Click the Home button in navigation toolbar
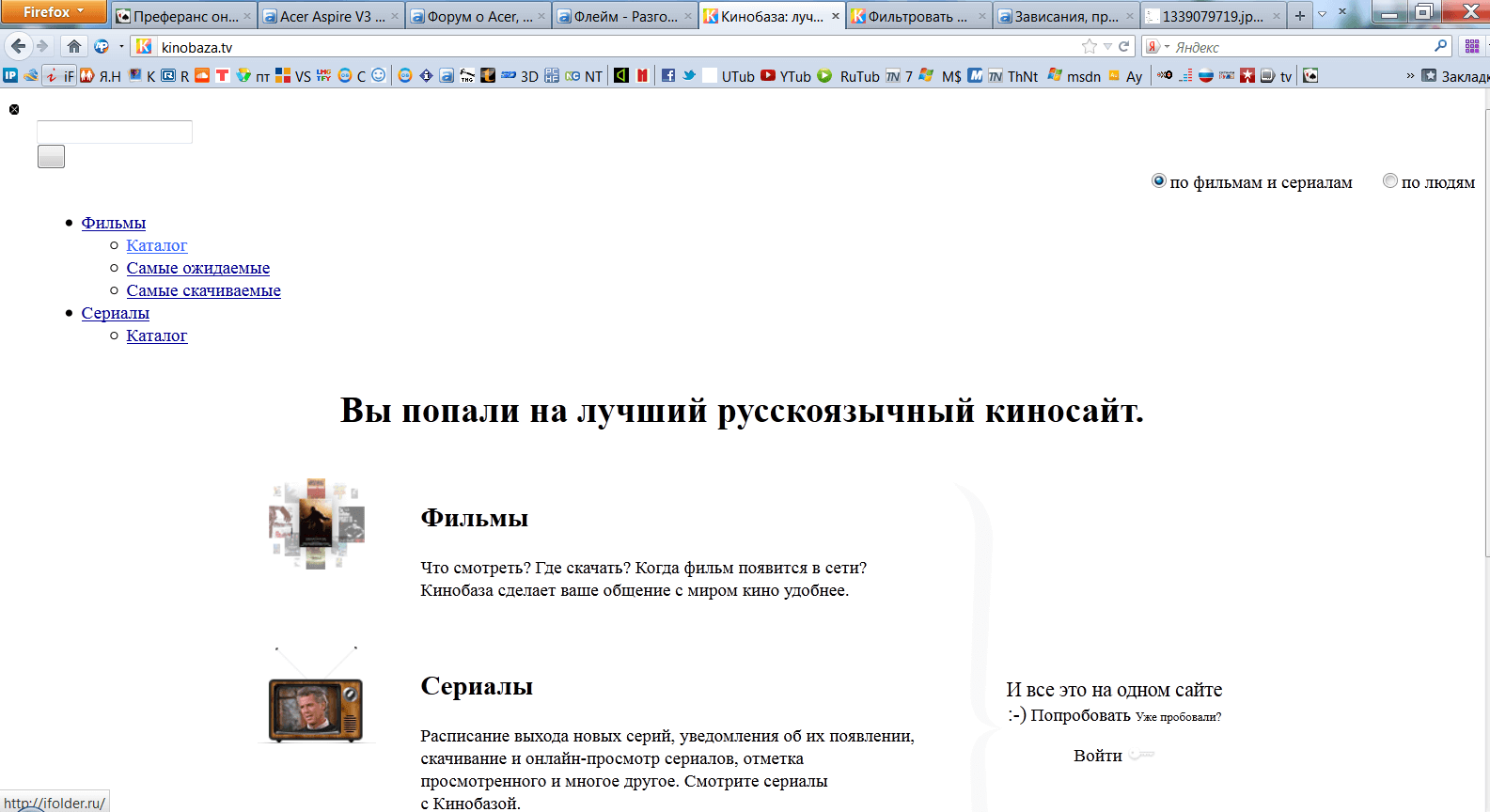The width and height of the screenshot is (1490, 812). 74,46
